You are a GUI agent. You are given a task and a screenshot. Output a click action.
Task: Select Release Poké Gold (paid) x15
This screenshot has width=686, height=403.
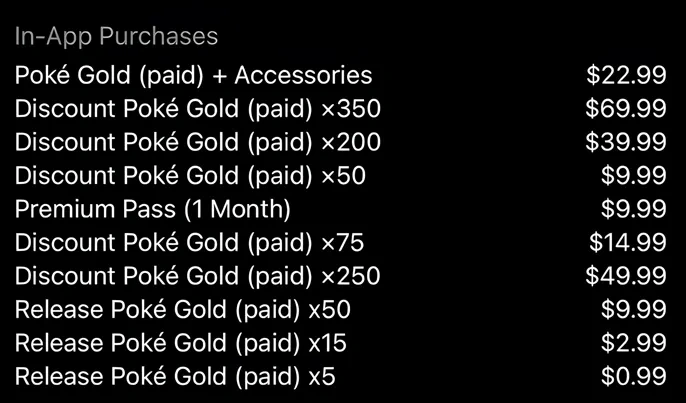click(x=181, y=343)
